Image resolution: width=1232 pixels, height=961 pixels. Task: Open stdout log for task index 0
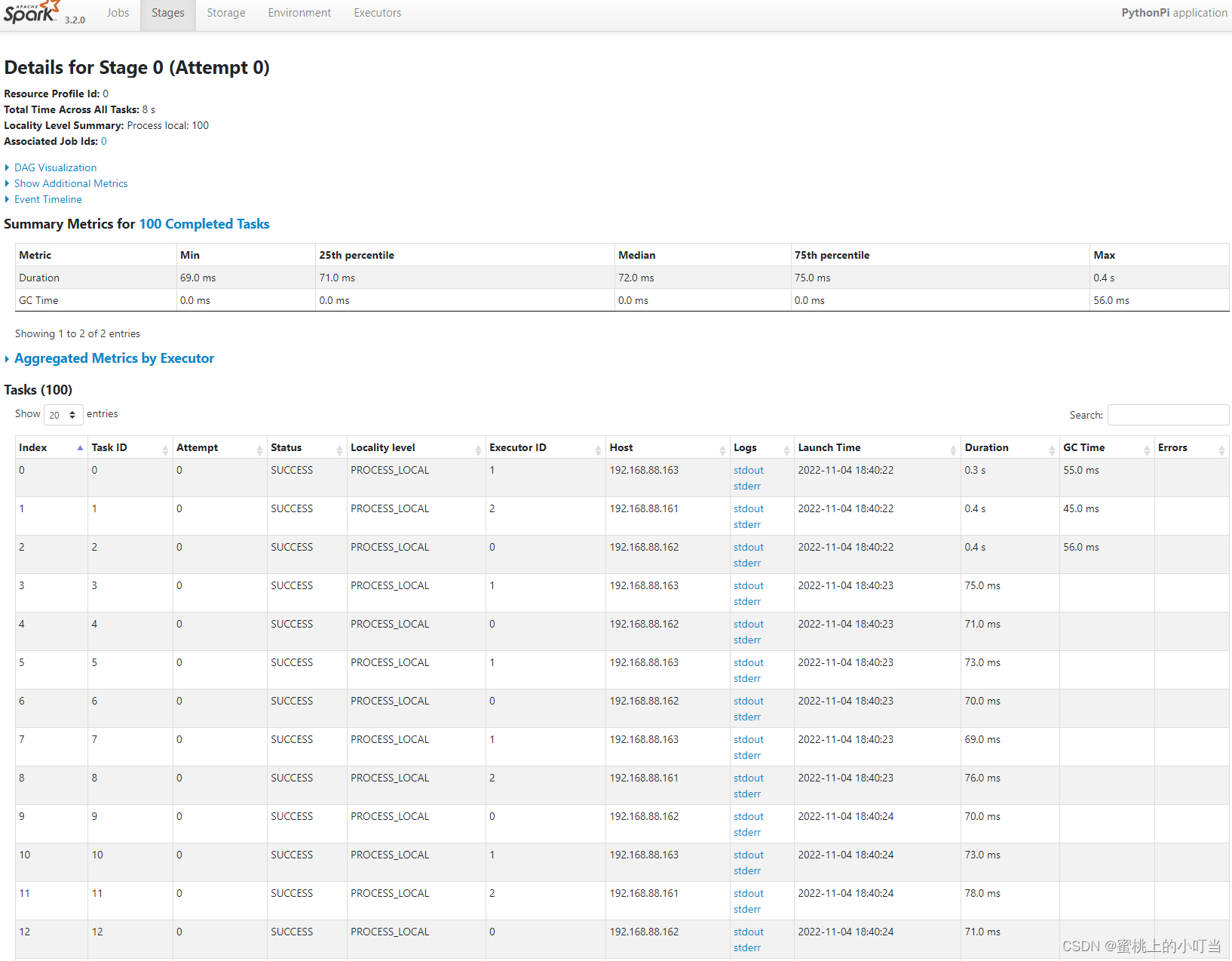(749, 470)
